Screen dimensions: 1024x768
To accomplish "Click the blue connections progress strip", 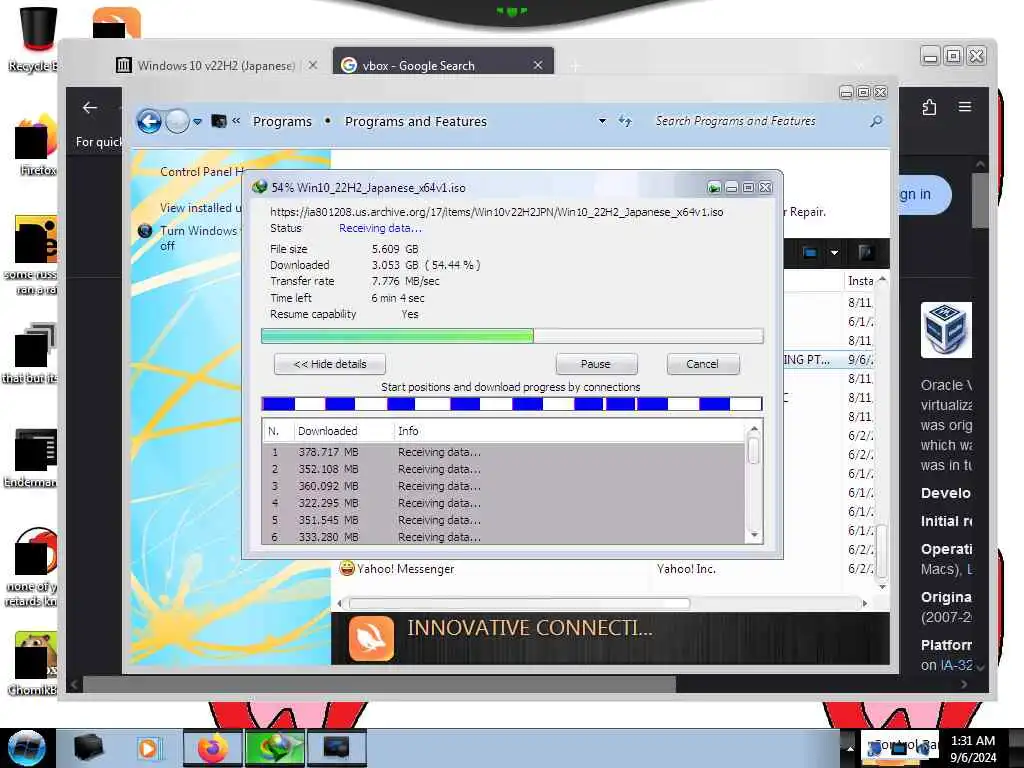I will point(511,404).
